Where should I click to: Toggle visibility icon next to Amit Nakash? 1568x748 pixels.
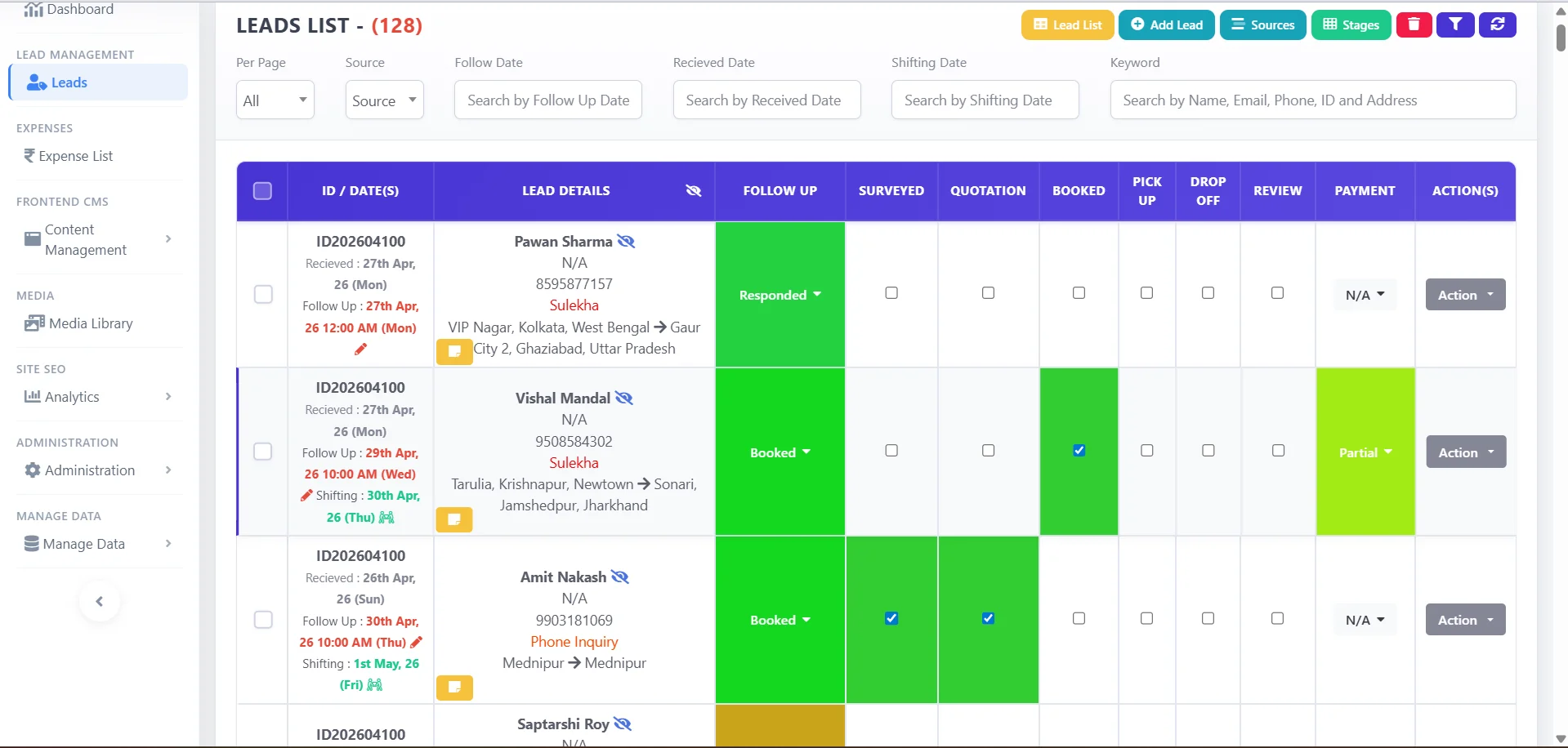620,577
